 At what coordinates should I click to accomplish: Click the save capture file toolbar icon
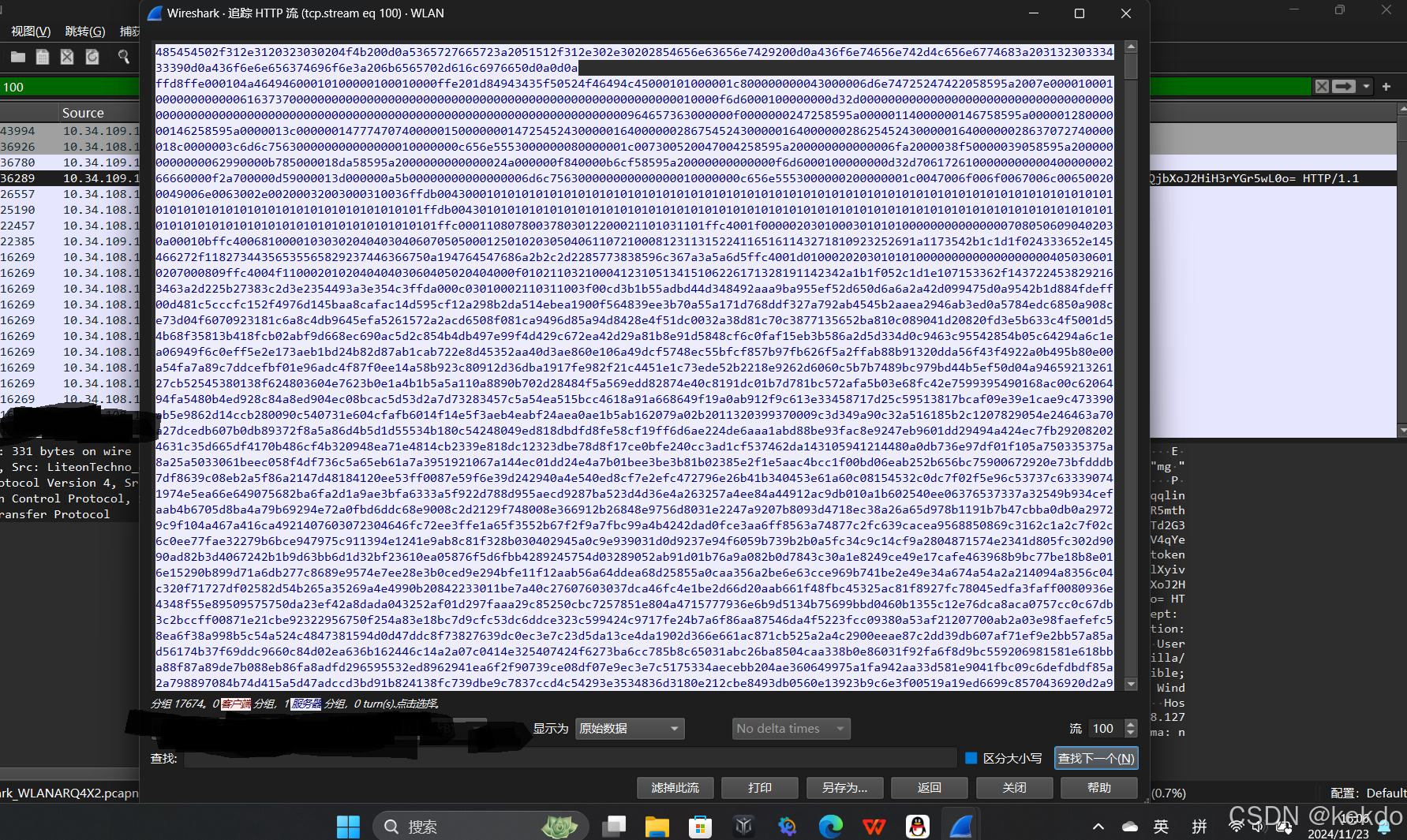(x=43, y=57)
